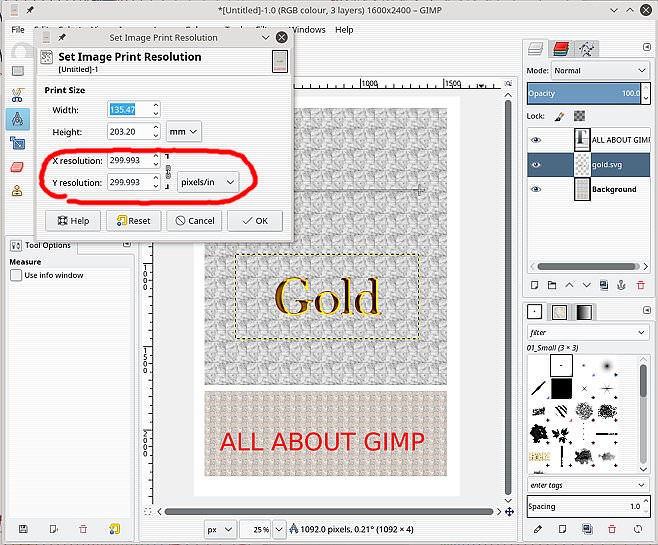The height and width of the screenshot is (545, 658).
Task: Click the Help button in dialog
Action: [x=73, y=221]
